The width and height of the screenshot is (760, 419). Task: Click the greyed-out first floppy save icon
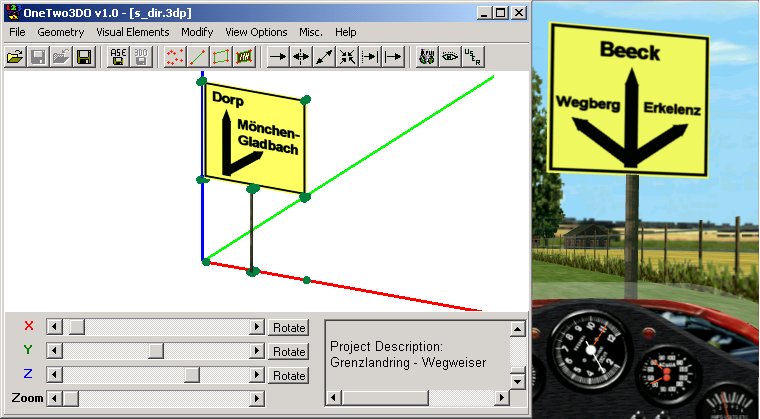point(38,57)
